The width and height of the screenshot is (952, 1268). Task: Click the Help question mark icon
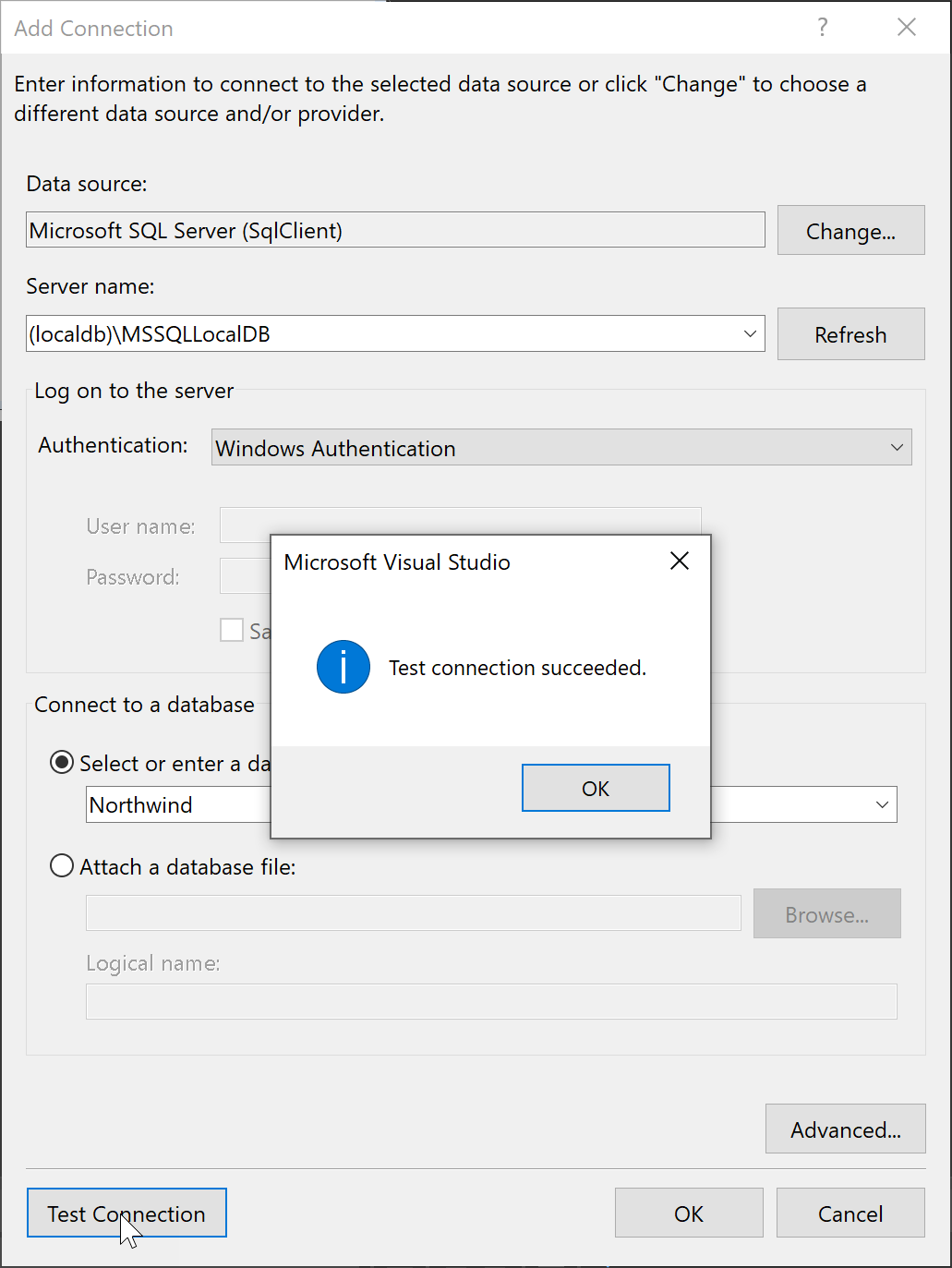[822, 27]
